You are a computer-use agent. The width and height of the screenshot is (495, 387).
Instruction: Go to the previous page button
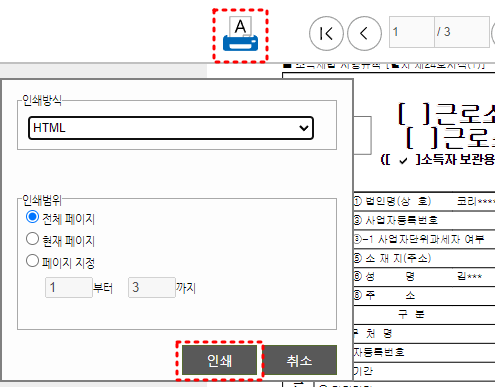point(364,33)
